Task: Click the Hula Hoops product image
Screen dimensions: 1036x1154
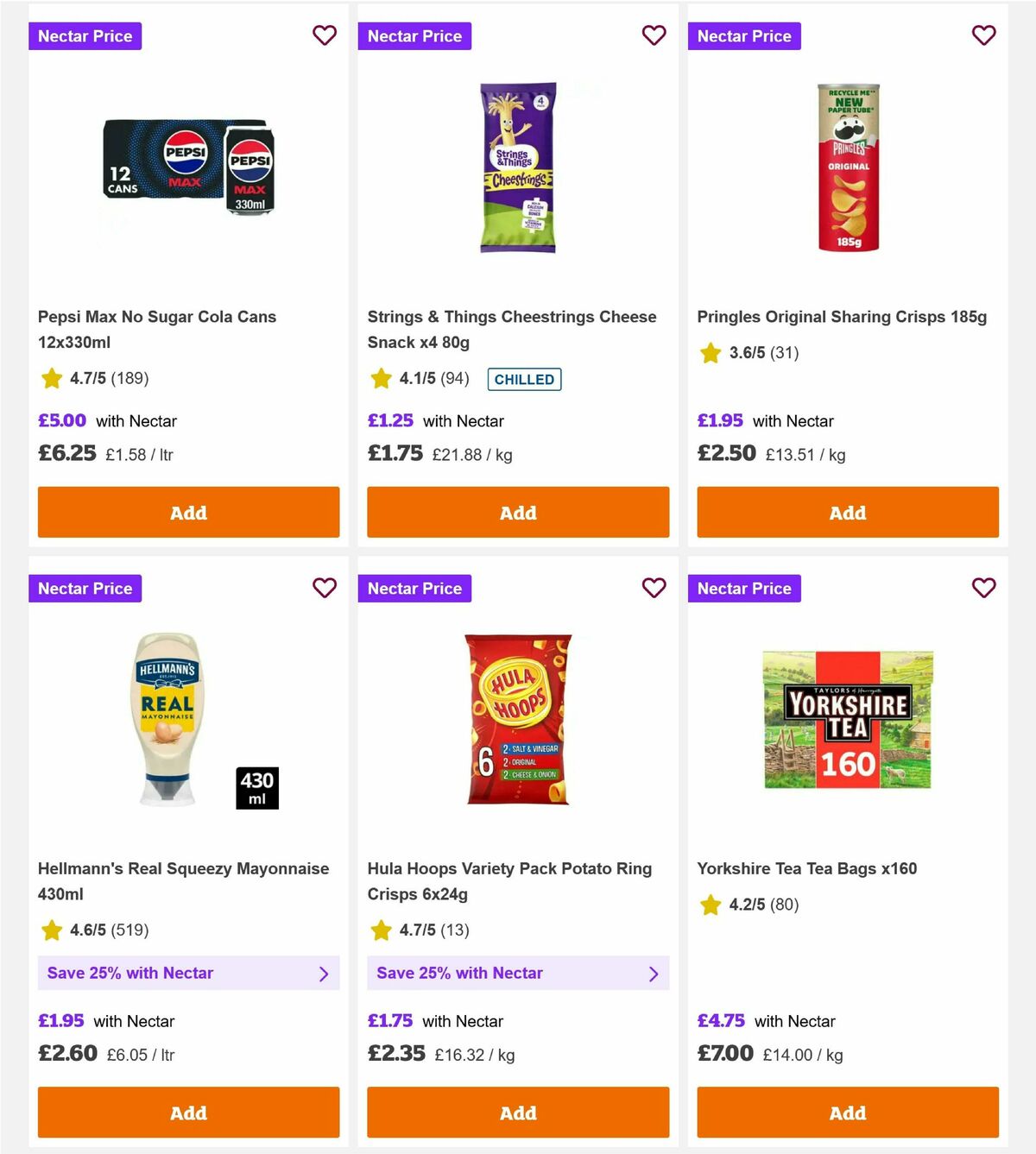Action: 517,722
